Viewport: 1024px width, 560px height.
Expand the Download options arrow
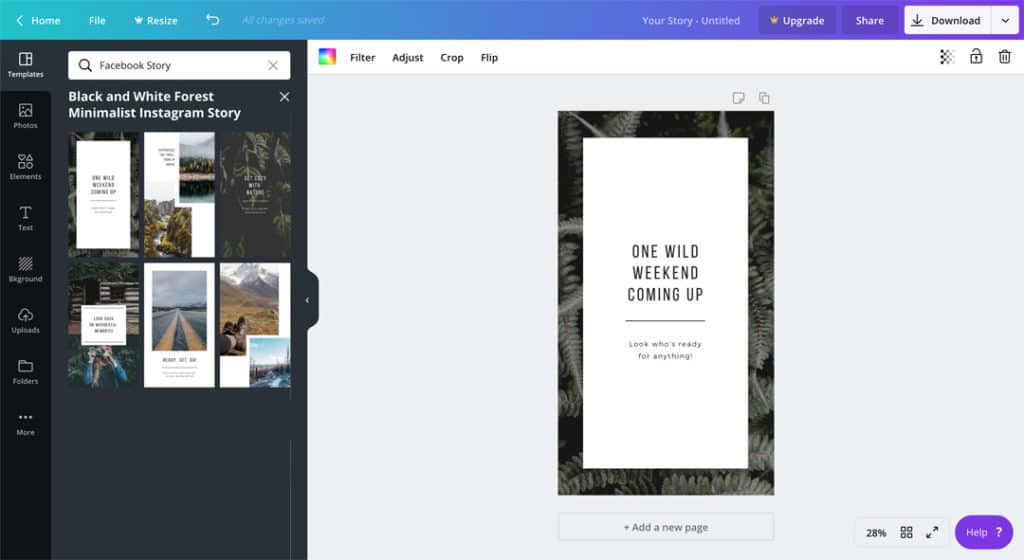[1005, 20]
